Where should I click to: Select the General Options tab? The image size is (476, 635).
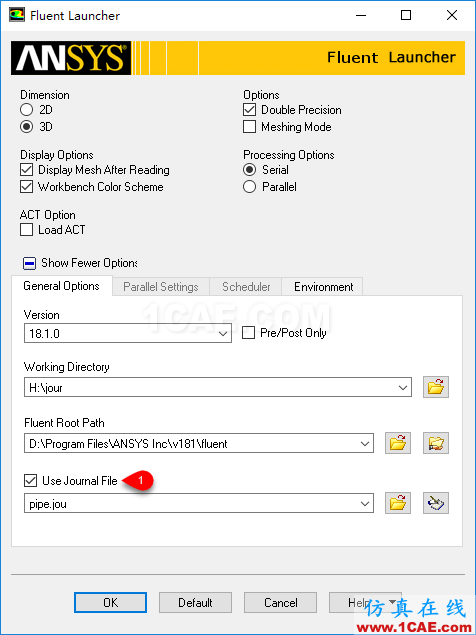[x=62, y=286]
